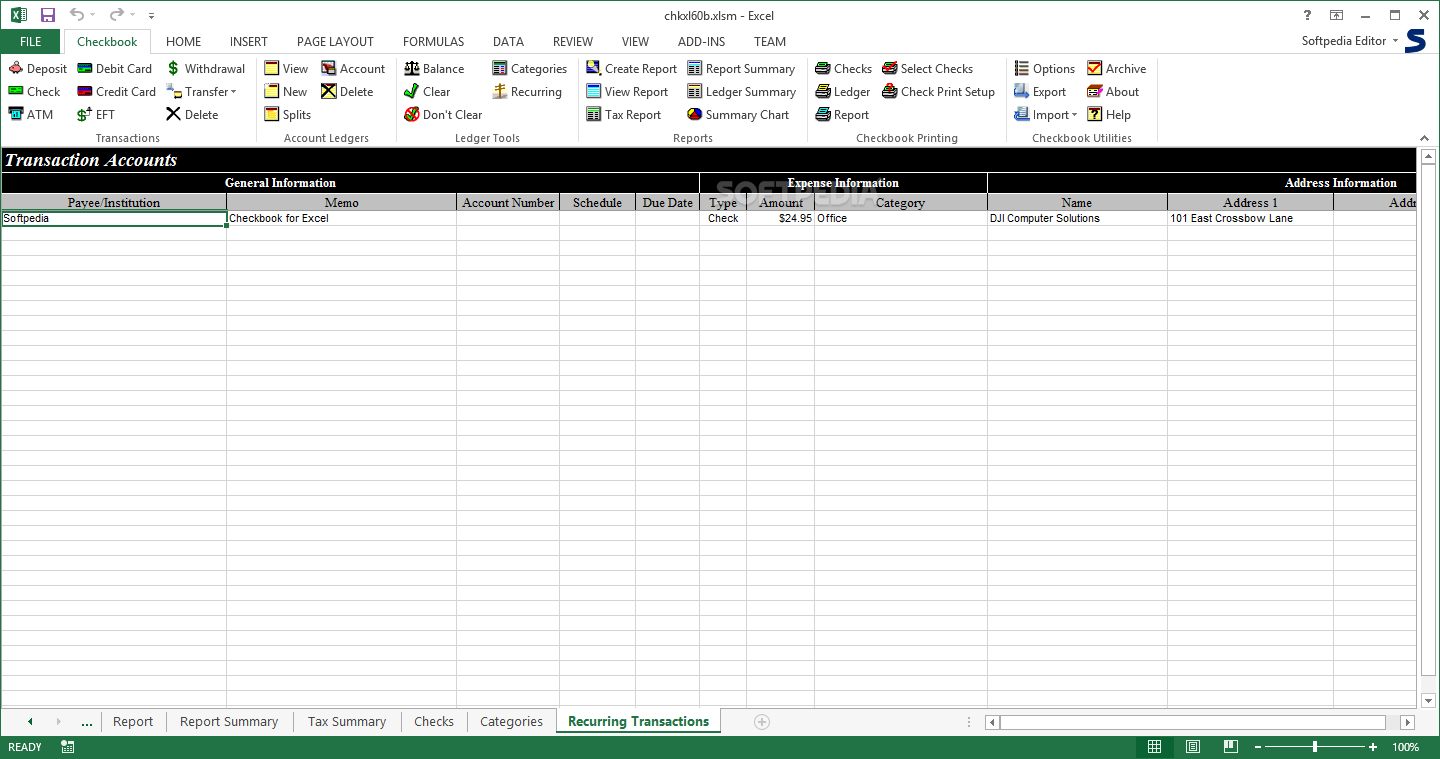View the account ledger

(286, 69)
